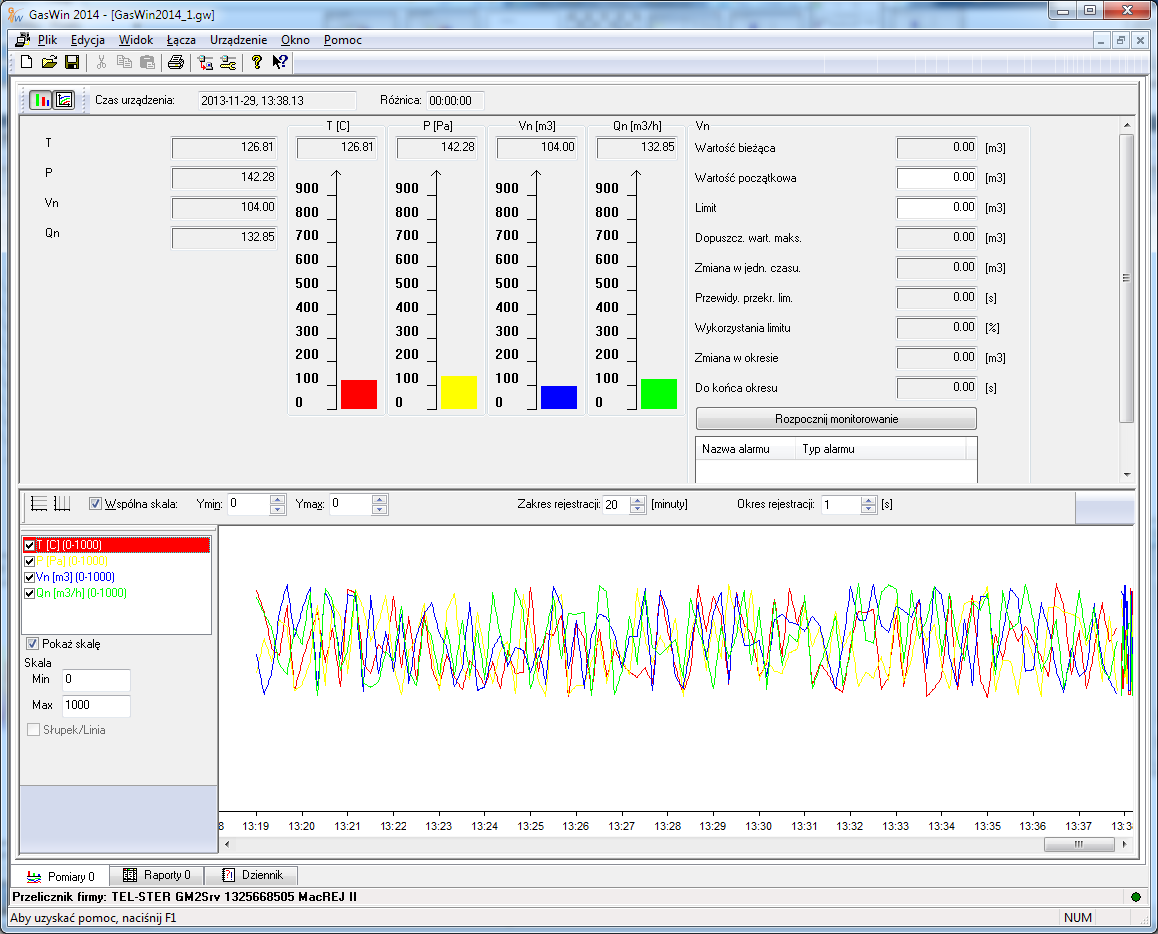
Task: Click the Rozpocznij monitorowanie button
Action: click(836, 419)
